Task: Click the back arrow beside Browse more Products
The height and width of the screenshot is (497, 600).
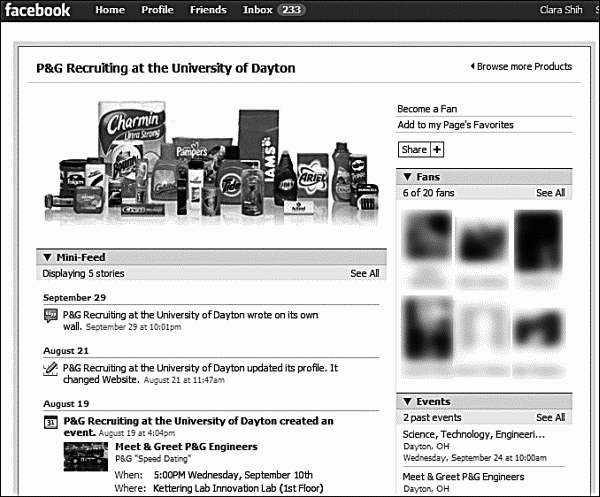Action: (x=472, y=67)
